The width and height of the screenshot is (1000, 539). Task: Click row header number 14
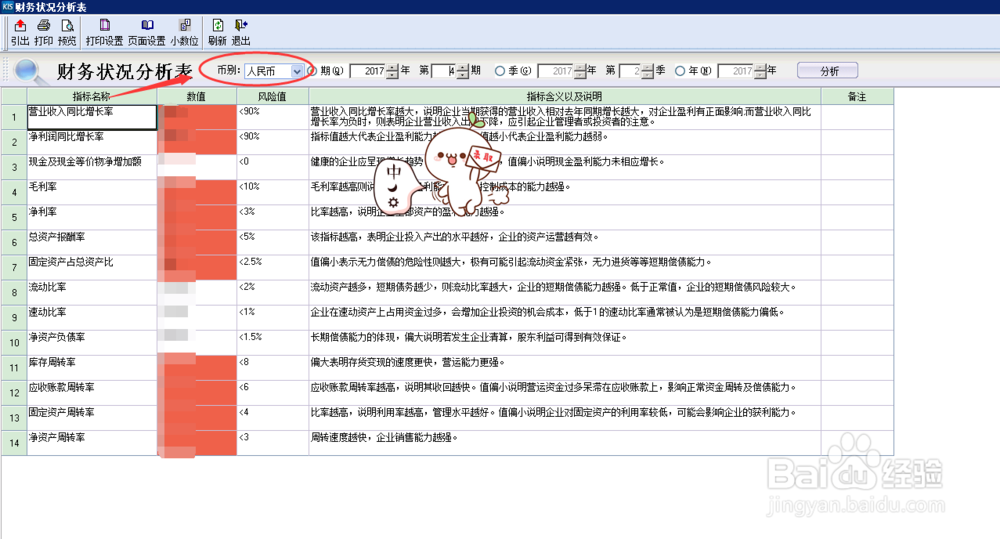(14, 443)
